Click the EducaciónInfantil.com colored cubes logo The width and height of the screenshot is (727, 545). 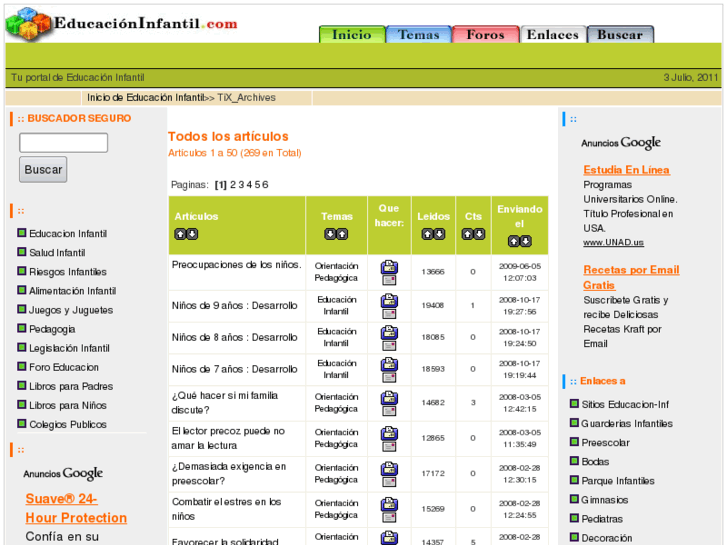(28, 24)
